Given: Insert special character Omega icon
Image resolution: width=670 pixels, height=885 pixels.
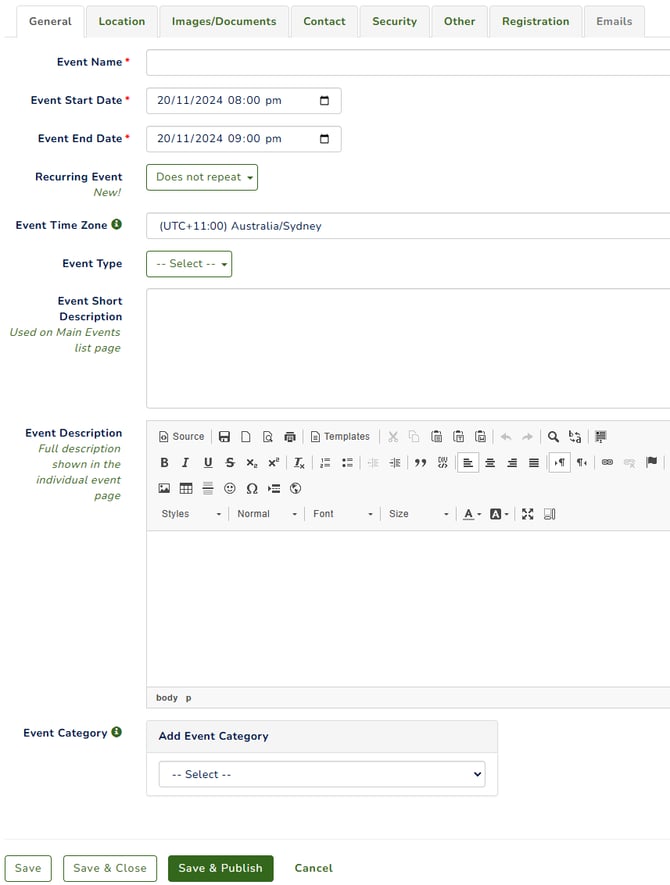Looking at the screenshot, I should coord(252,489).
